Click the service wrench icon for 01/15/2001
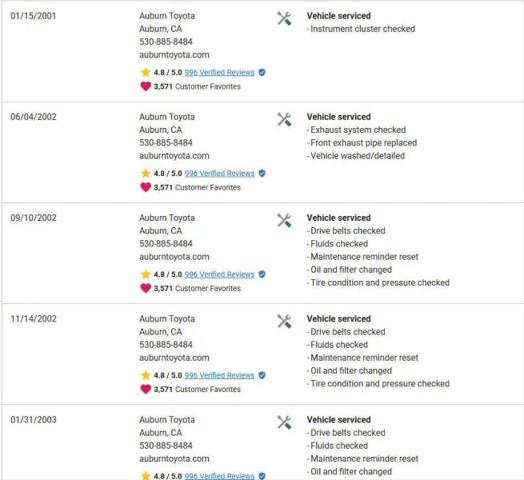Image resolution: width=524 pixels, height=480 pixels. pyautogui.click(x=284, y=18)
